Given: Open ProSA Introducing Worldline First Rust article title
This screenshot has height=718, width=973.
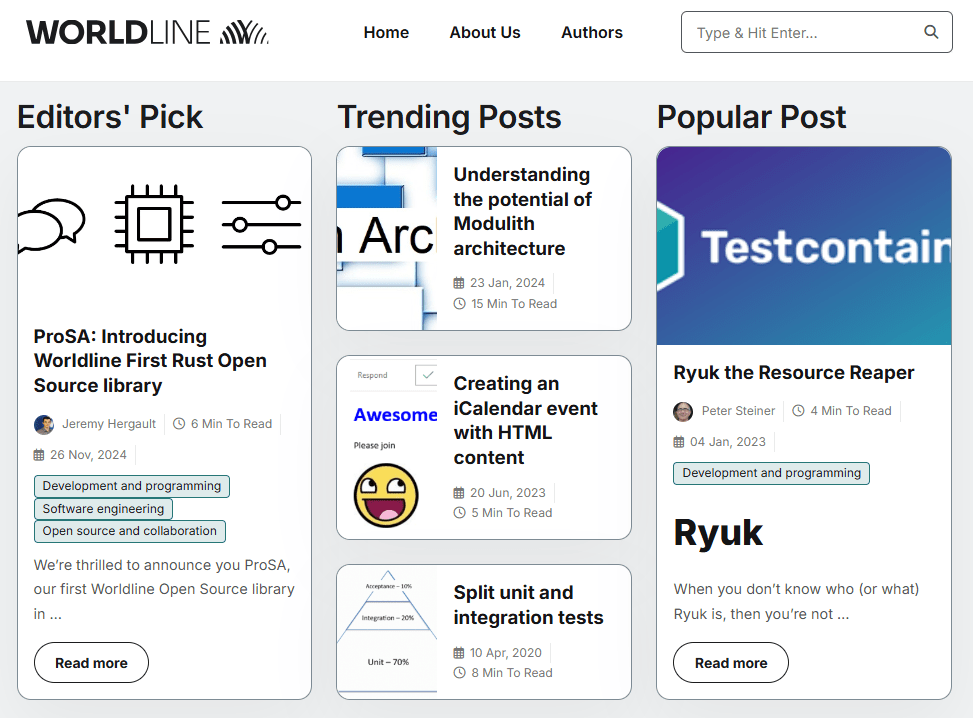Looking at the screenshot, I should 150,361.
